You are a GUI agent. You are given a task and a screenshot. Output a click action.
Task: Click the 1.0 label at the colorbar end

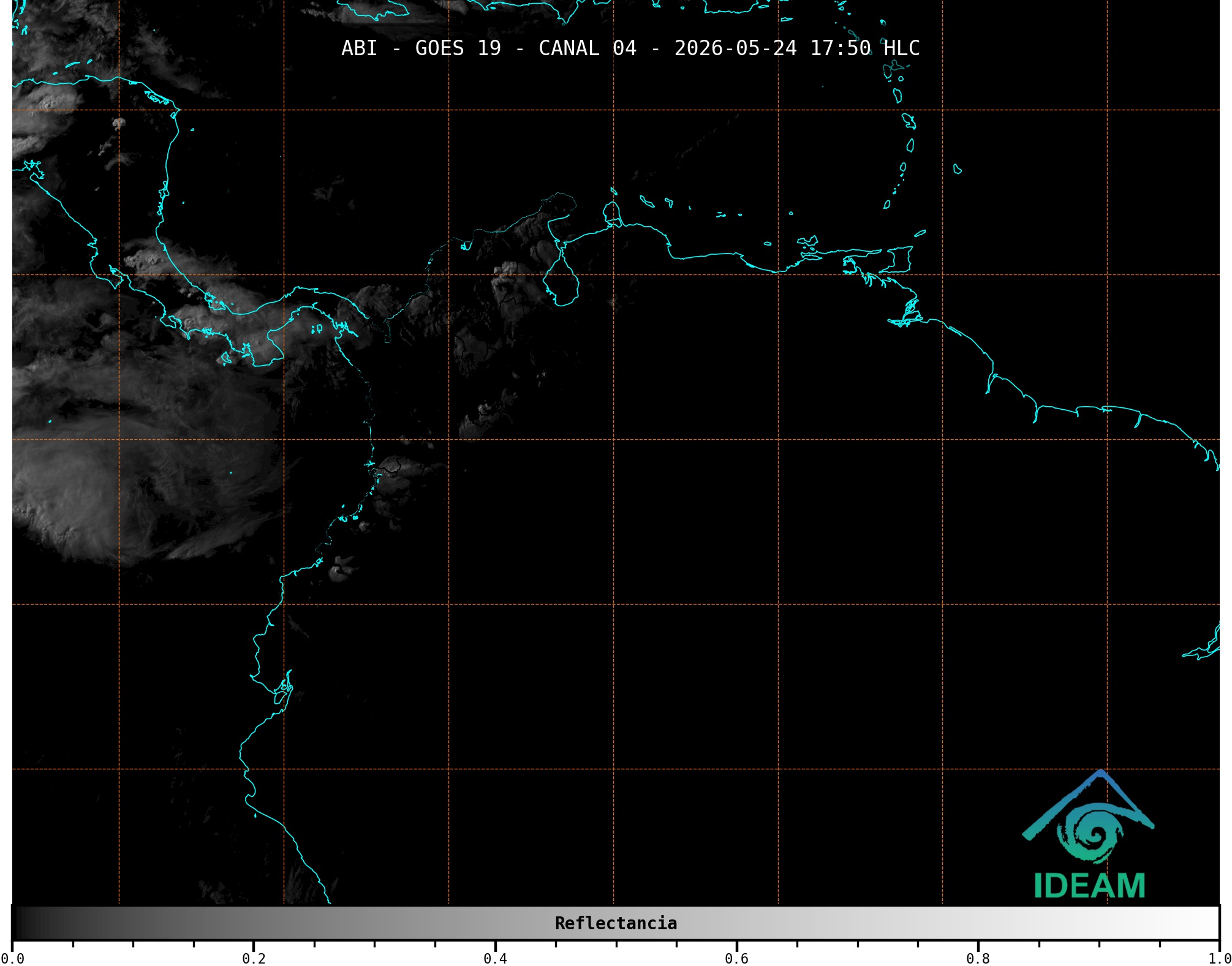pos(1220,958)
